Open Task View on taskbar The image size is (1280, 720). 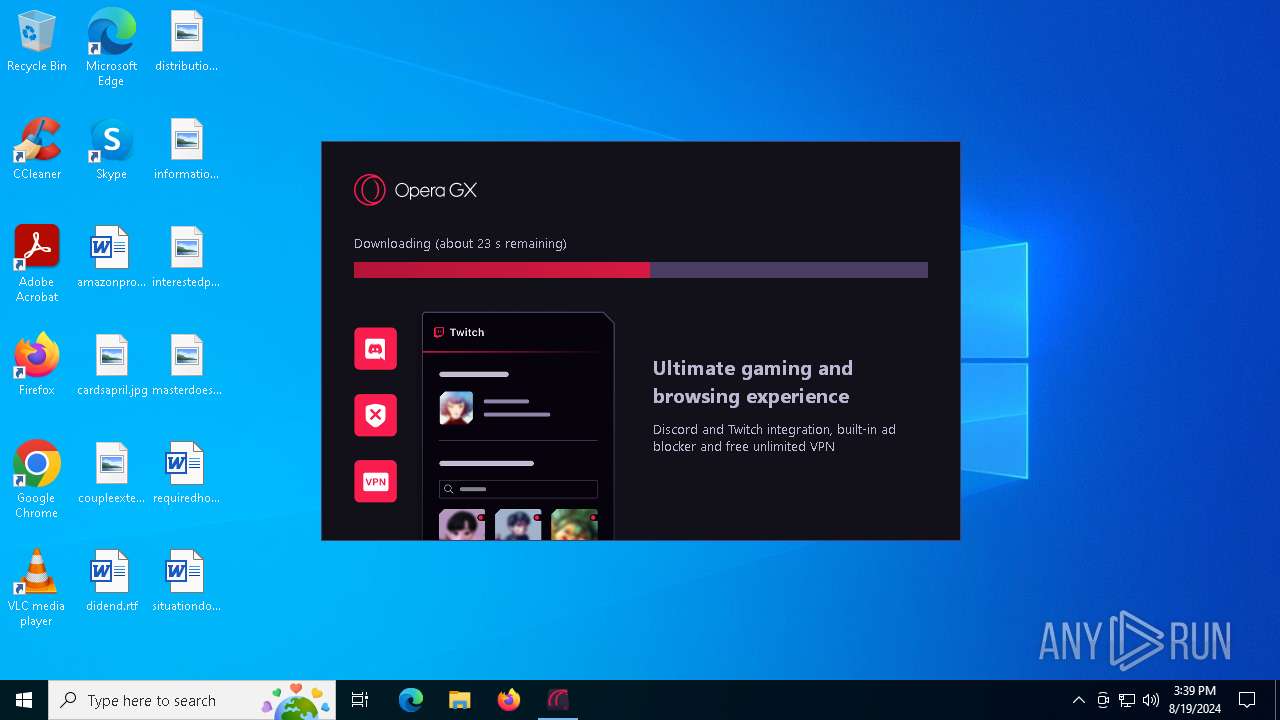click(360, 700)
